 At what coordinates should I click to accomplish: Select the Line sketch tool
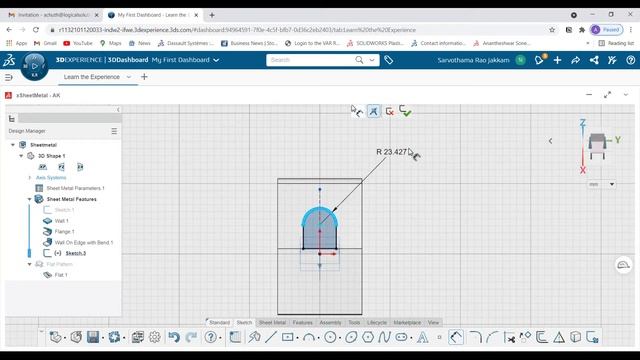point(271,337)
